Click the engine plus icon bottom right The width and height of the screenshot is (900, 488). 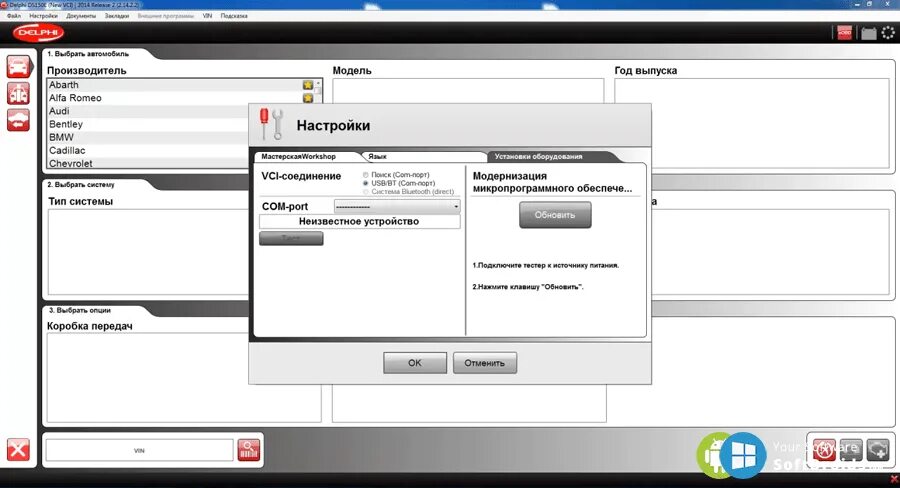click(878, 450)
